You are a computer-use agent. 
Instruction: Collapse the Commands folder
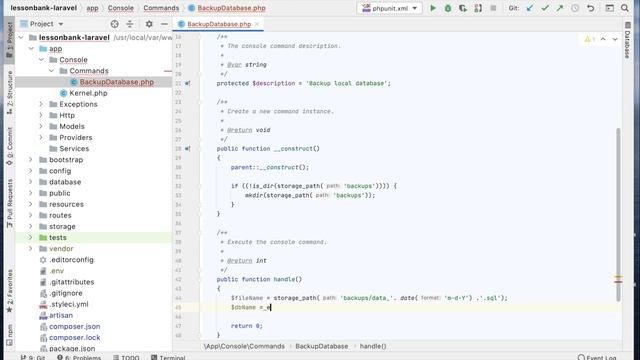point(51,71)
